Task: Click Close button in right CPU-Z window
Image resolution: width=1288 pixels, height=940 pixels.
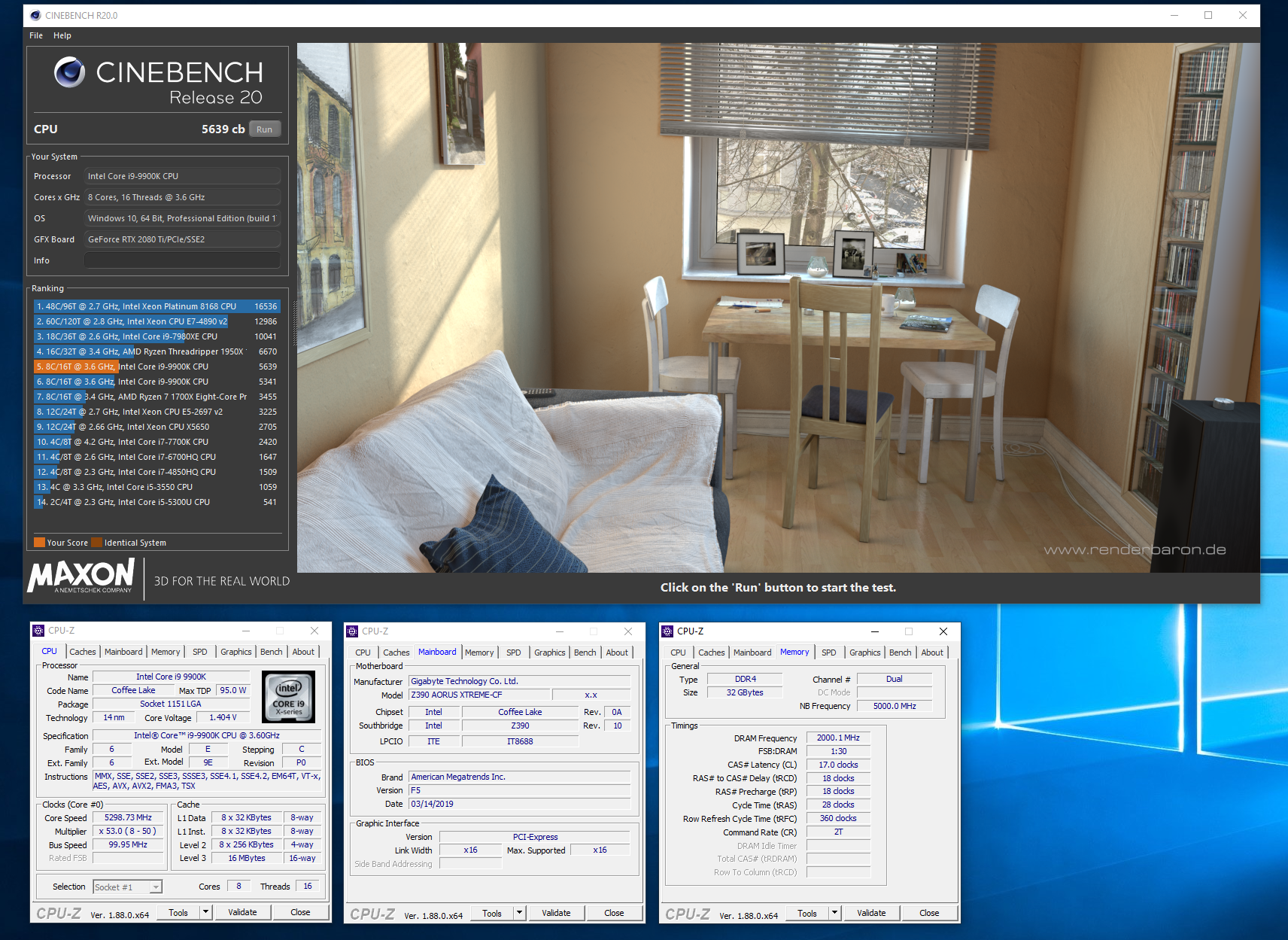Action: (x=929, y=913)
